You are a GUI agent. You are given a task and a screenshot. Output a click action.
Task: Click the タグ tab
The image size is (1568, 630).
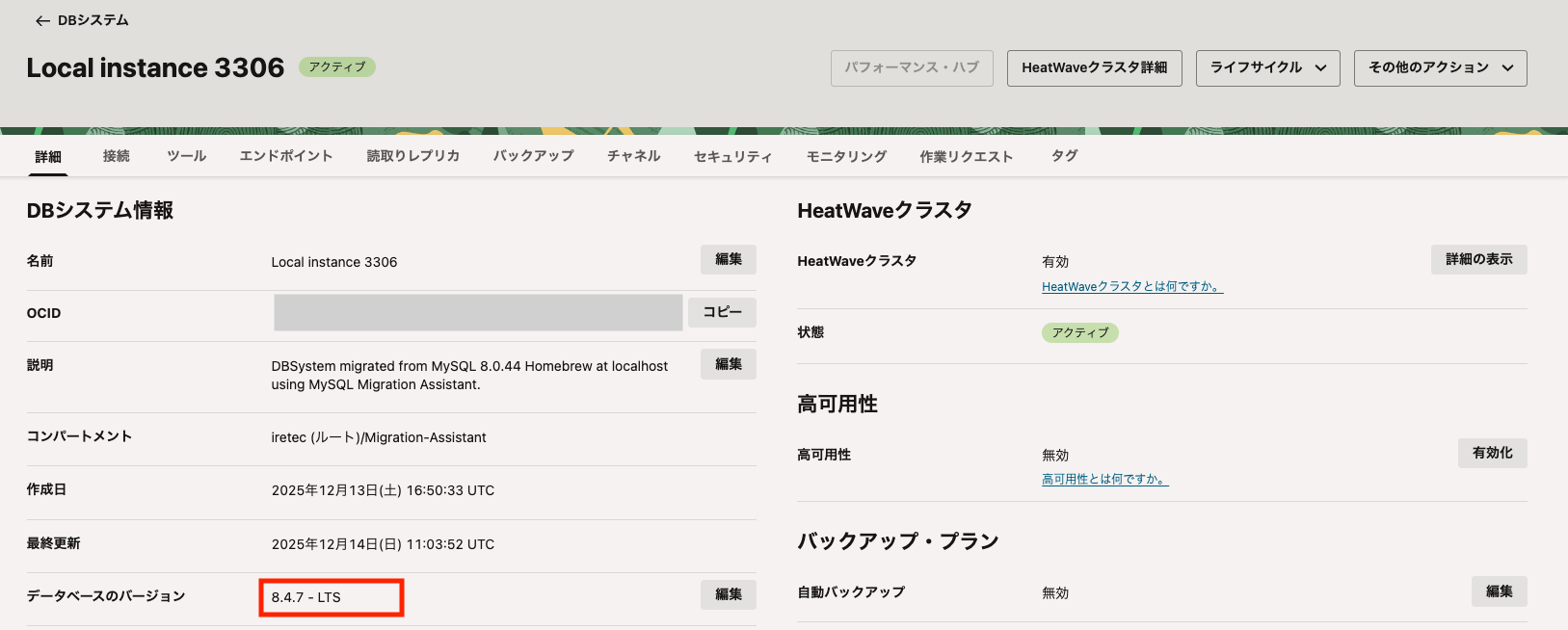(1064, 156)
